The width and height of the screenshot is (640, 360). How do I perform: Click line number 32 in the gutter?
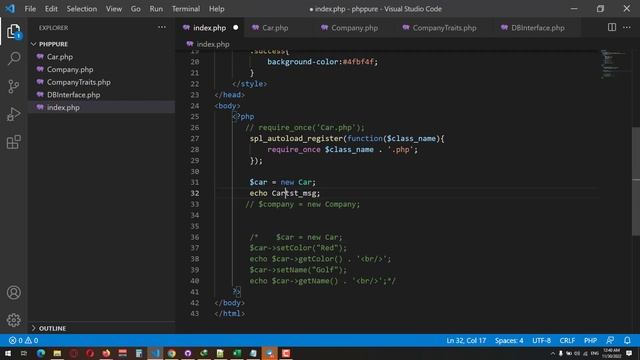click(194, 193)
